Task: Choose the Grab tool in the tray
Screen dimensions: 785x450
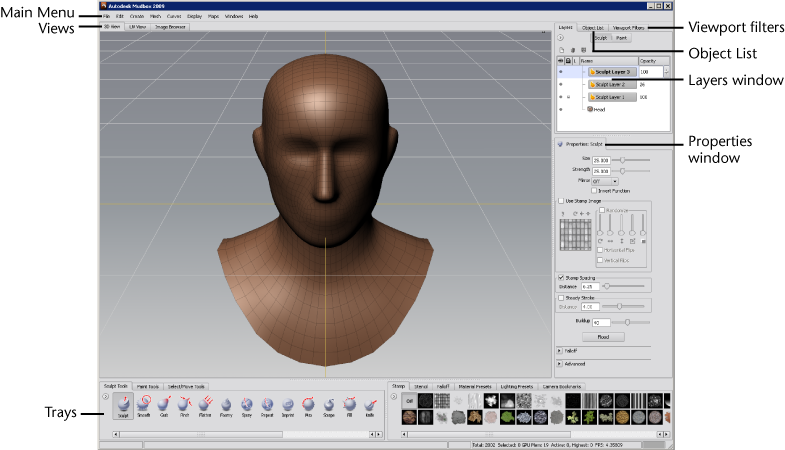Action: (x=165, y=402)
